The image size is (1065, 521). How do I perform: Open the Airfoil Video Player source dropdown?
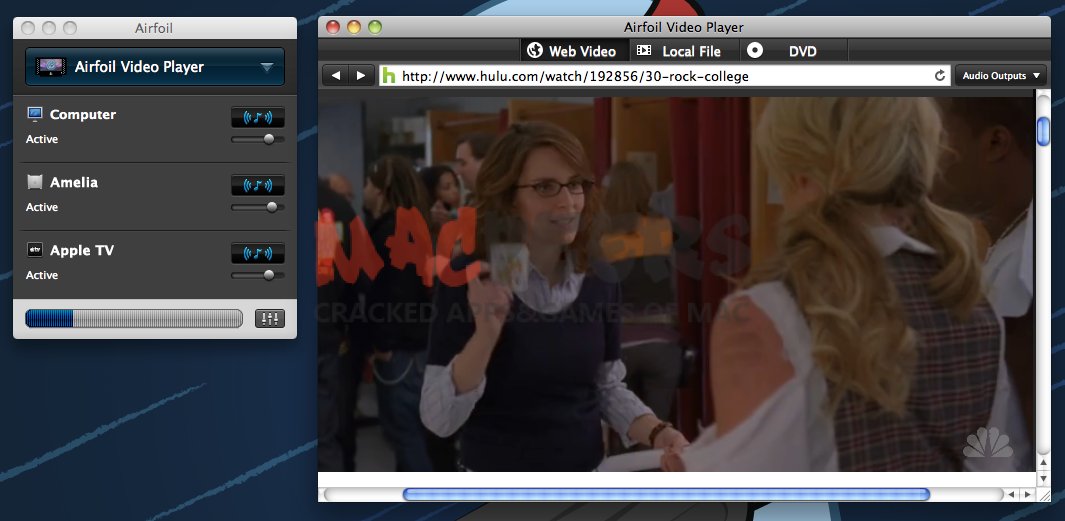point(155,67)
